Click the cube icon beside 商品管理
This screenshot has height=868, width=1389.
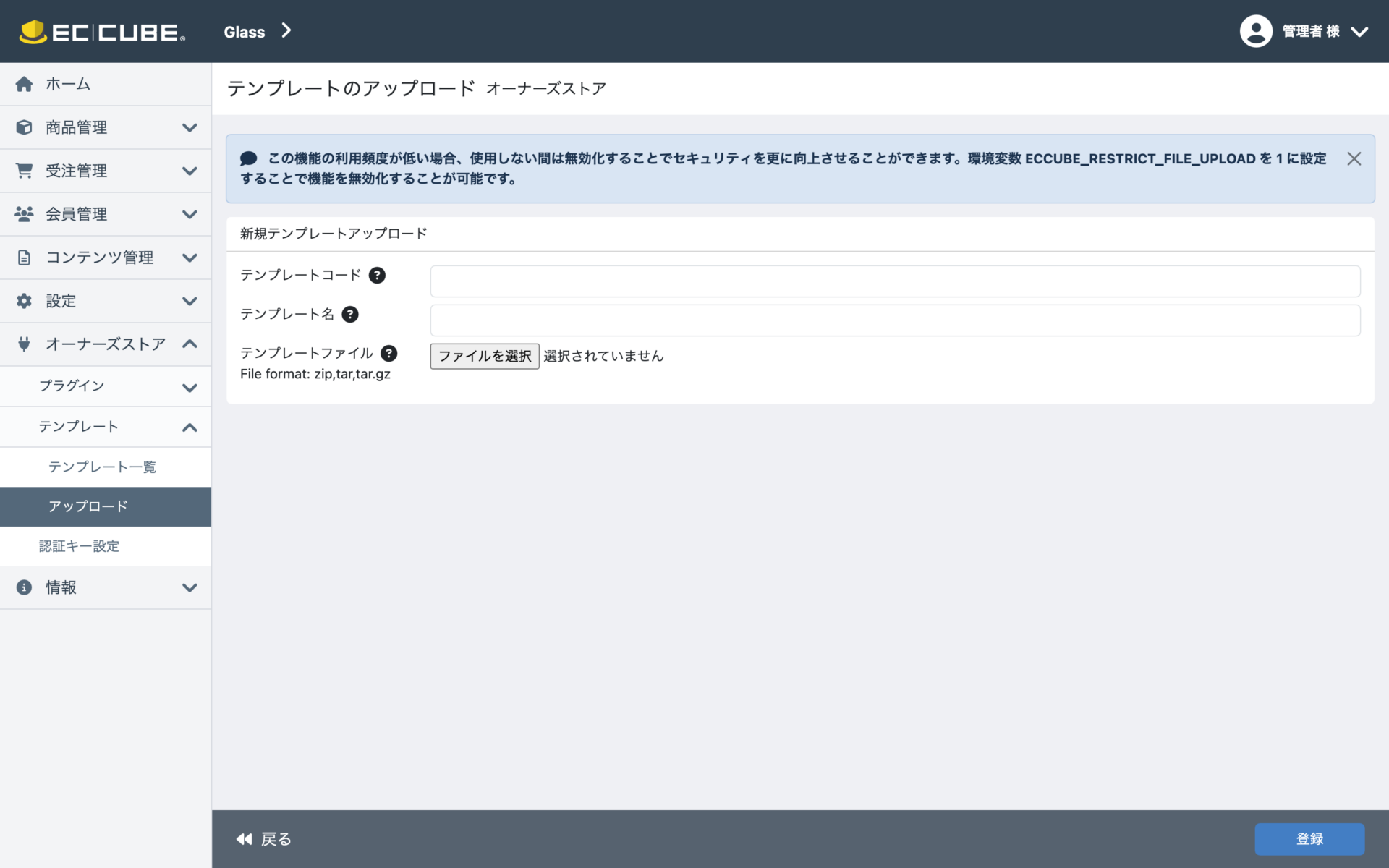pos(24,127)
